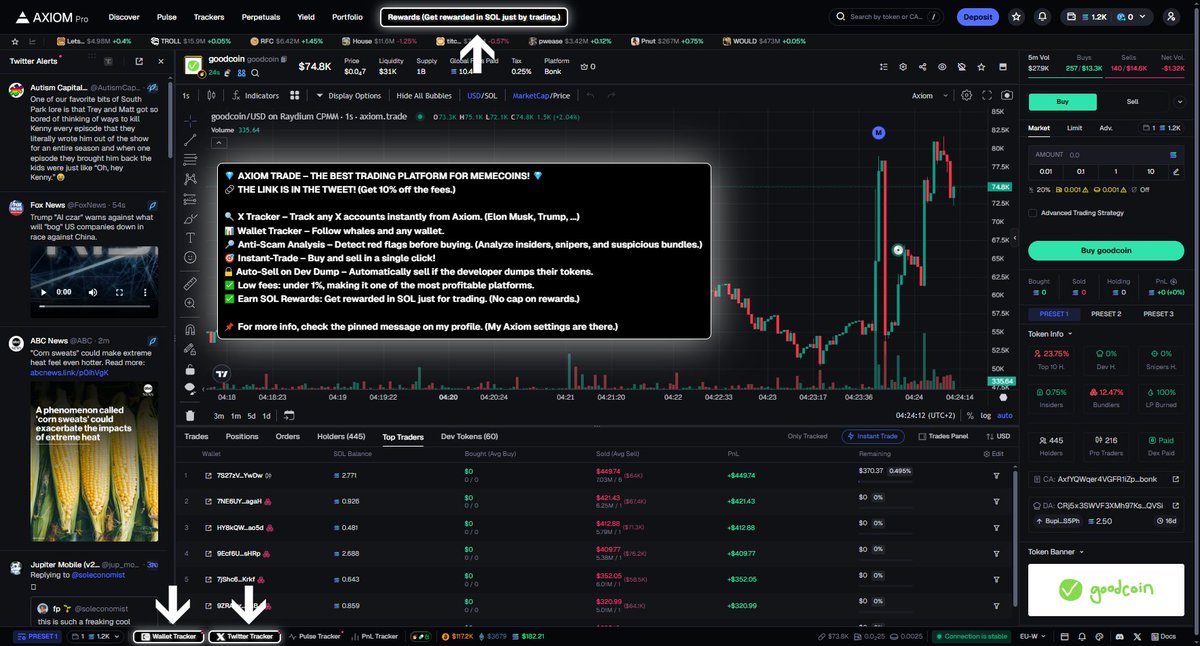The width and height of the screenshot is (1200, 646).
Task: Click the buy AMOUNT input field
Action: coord(1105,155)
